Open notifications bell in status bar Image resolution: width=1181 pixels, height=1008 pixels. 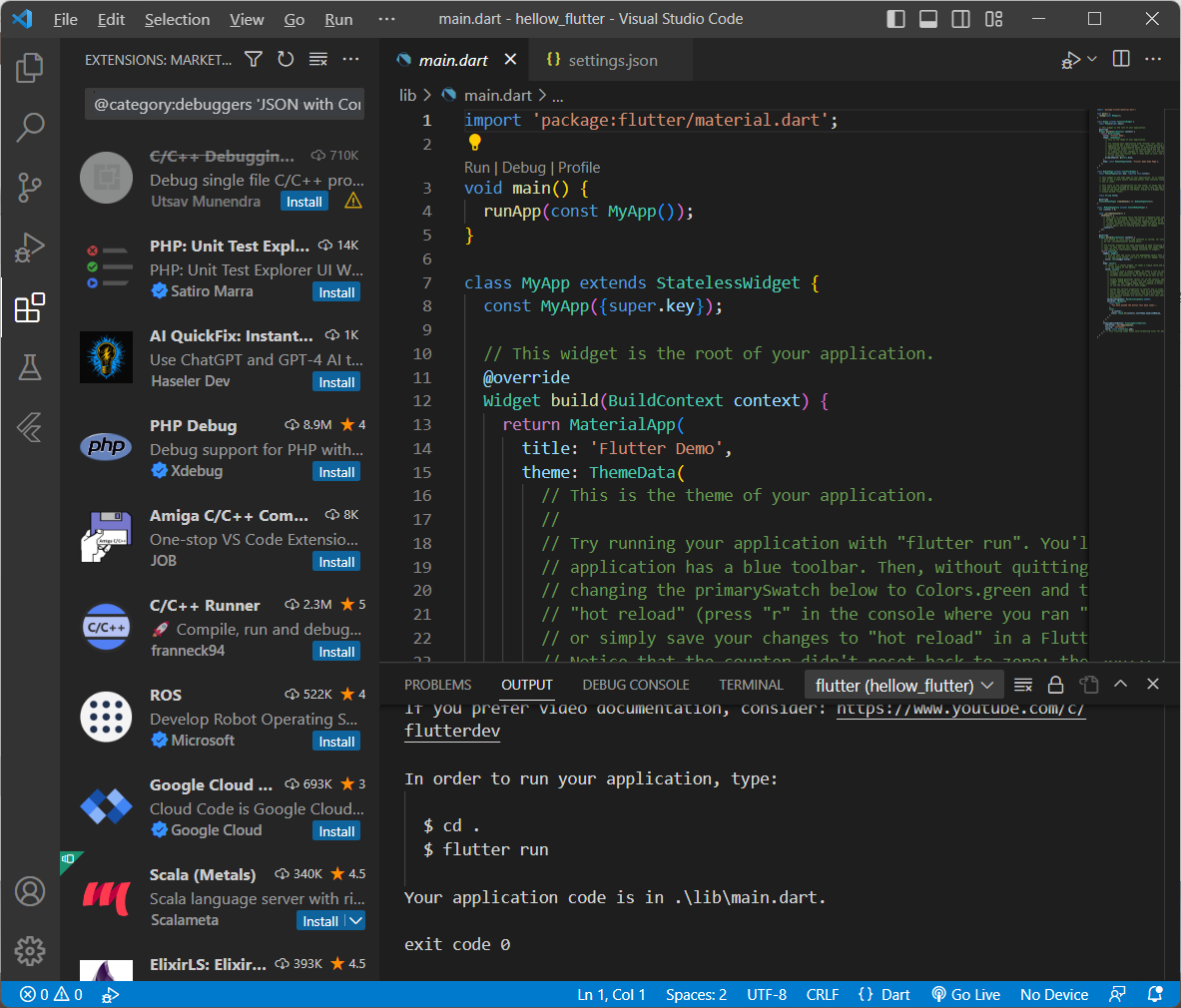click(x=1155, y=994)
